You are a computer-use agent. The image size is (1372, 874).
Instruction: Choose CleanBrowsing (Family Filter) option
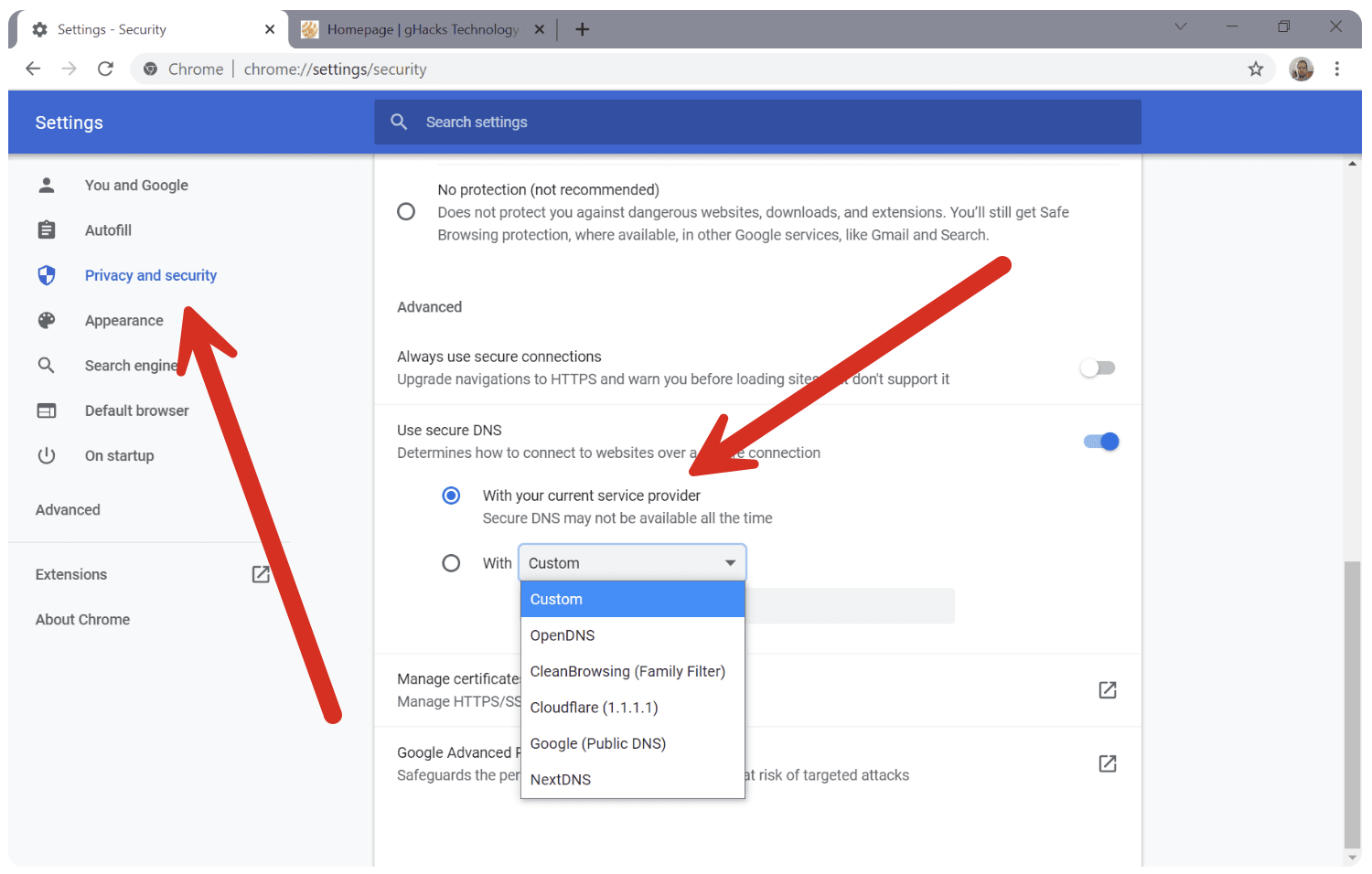click(633, 671)
